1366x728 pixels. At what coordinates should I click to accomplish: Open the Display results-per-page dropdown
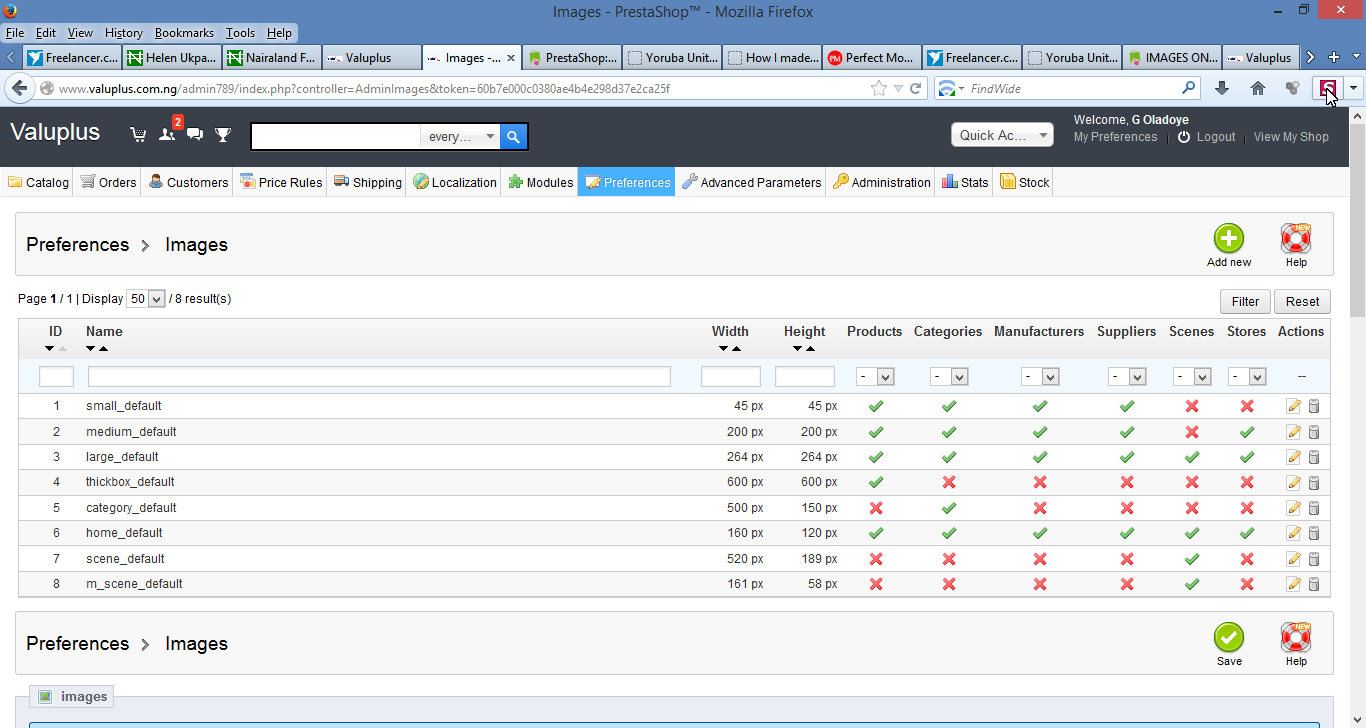tap(146, 299)
